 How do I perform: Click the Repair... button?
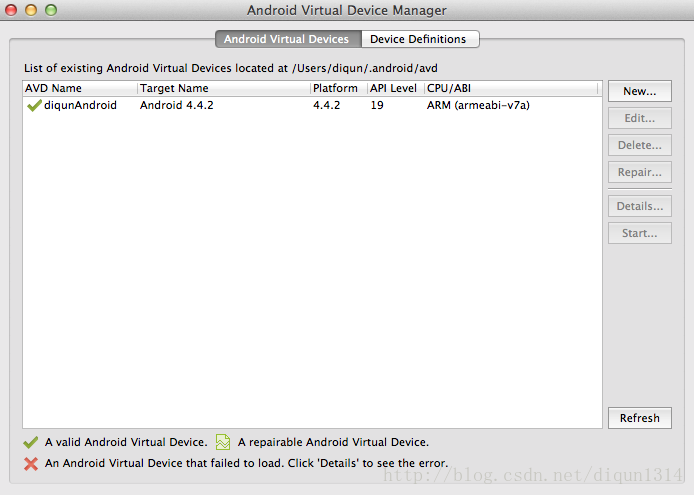(x=640, y=172)
